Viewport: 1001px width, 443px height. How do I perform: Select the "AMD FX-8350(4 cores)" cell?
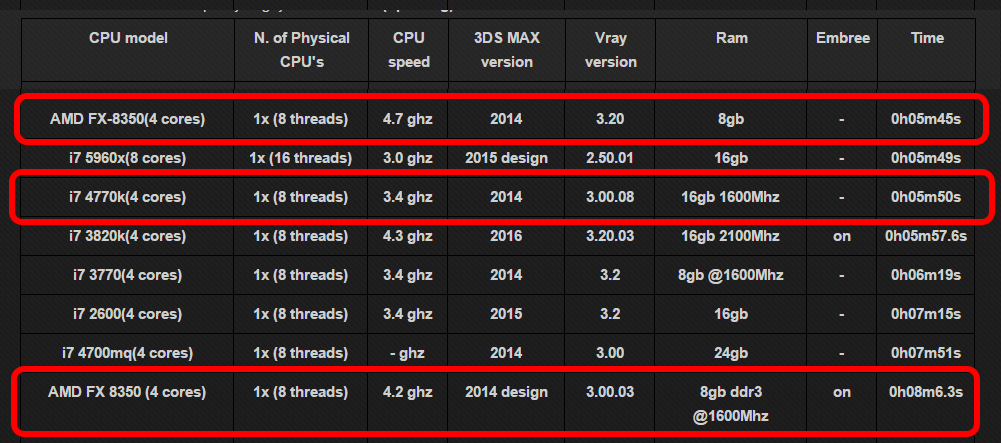pos(128,119)
